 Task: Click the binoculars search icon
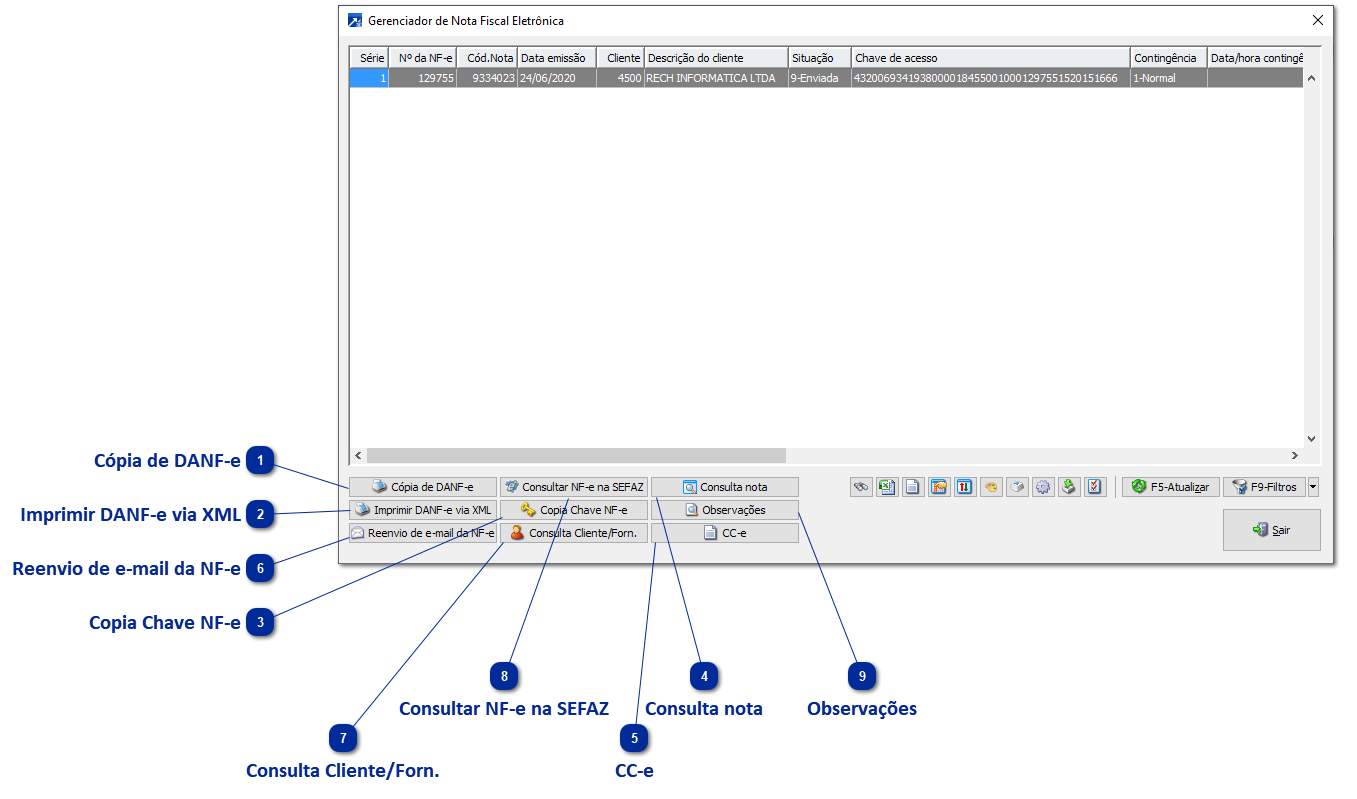861,487
